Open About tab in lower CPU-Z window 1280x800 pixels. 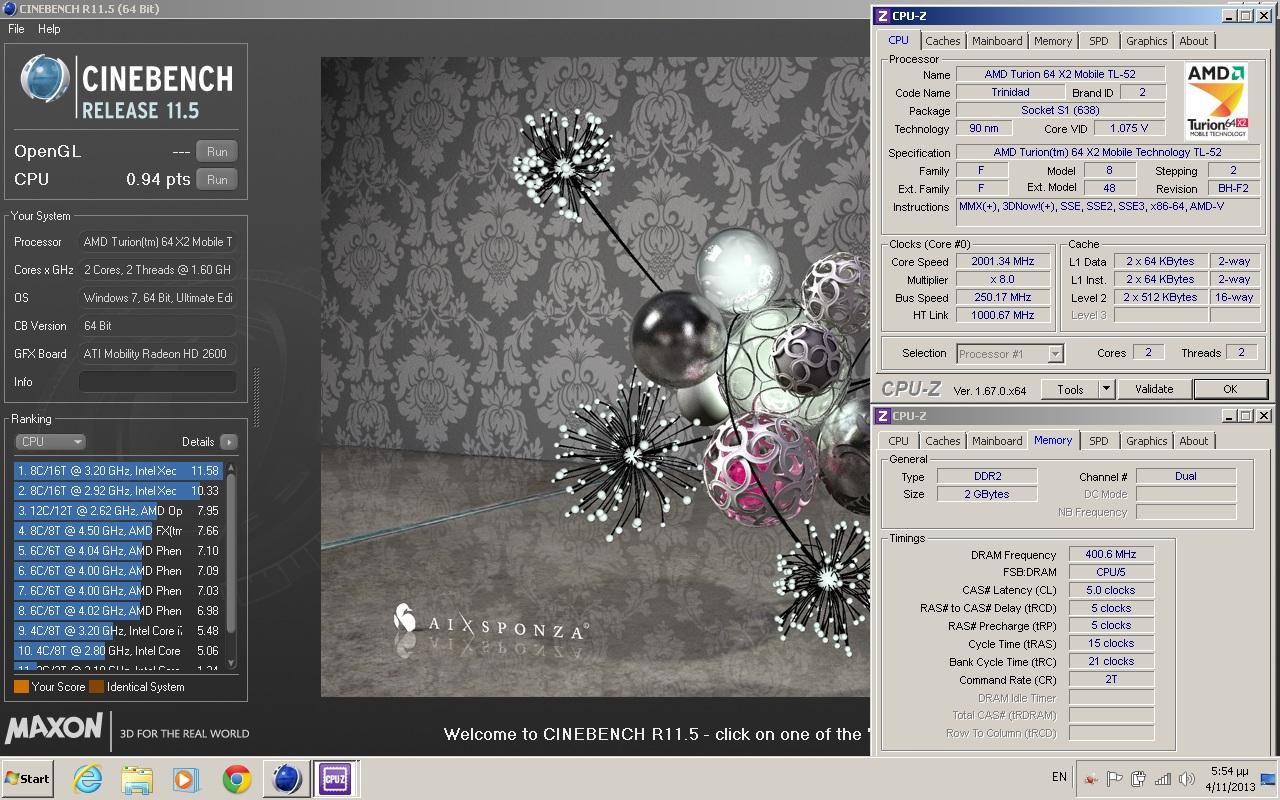1194,441
